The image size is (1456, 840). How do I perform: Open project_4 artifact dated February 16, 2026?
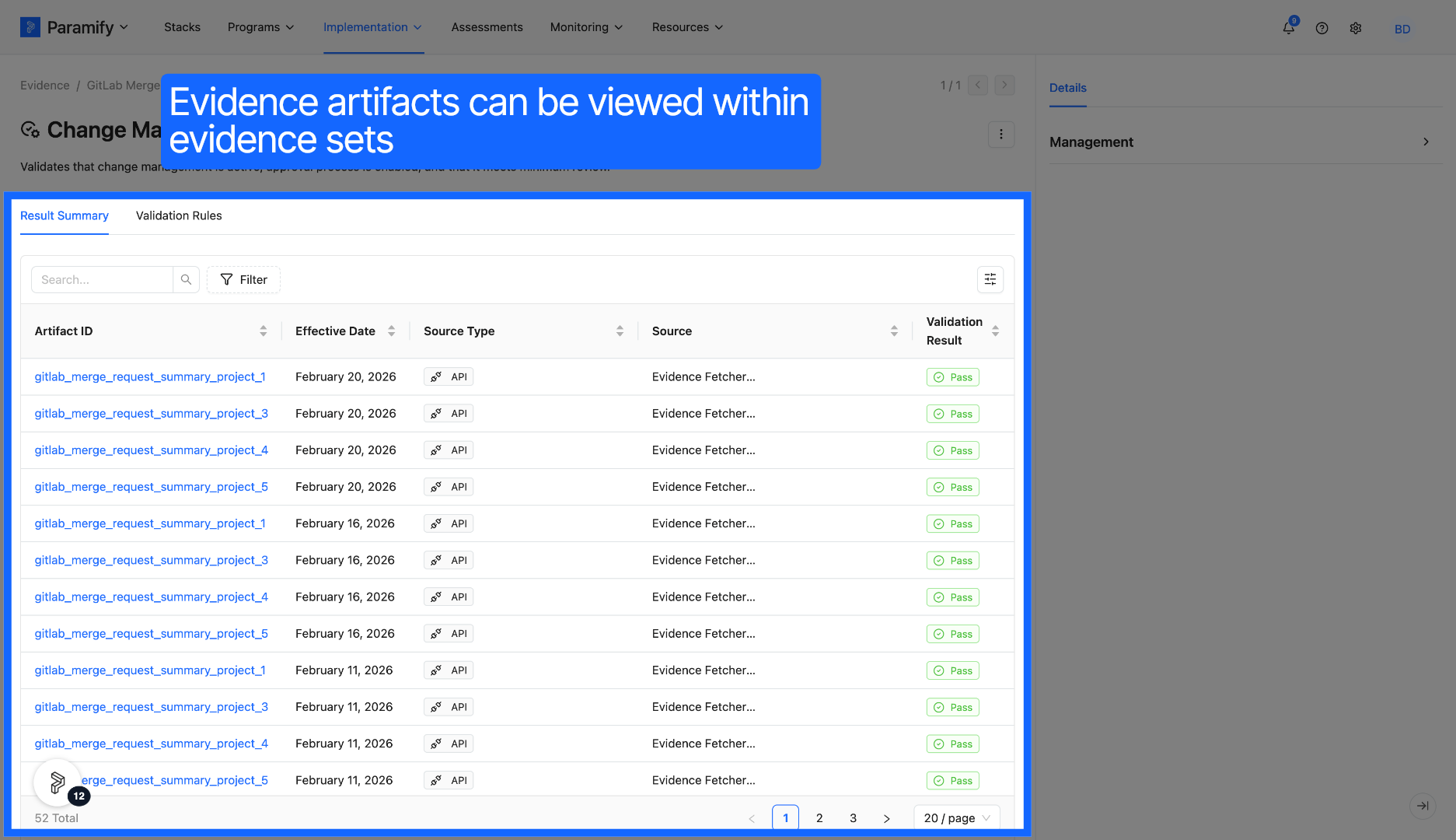tap(152, 597)
